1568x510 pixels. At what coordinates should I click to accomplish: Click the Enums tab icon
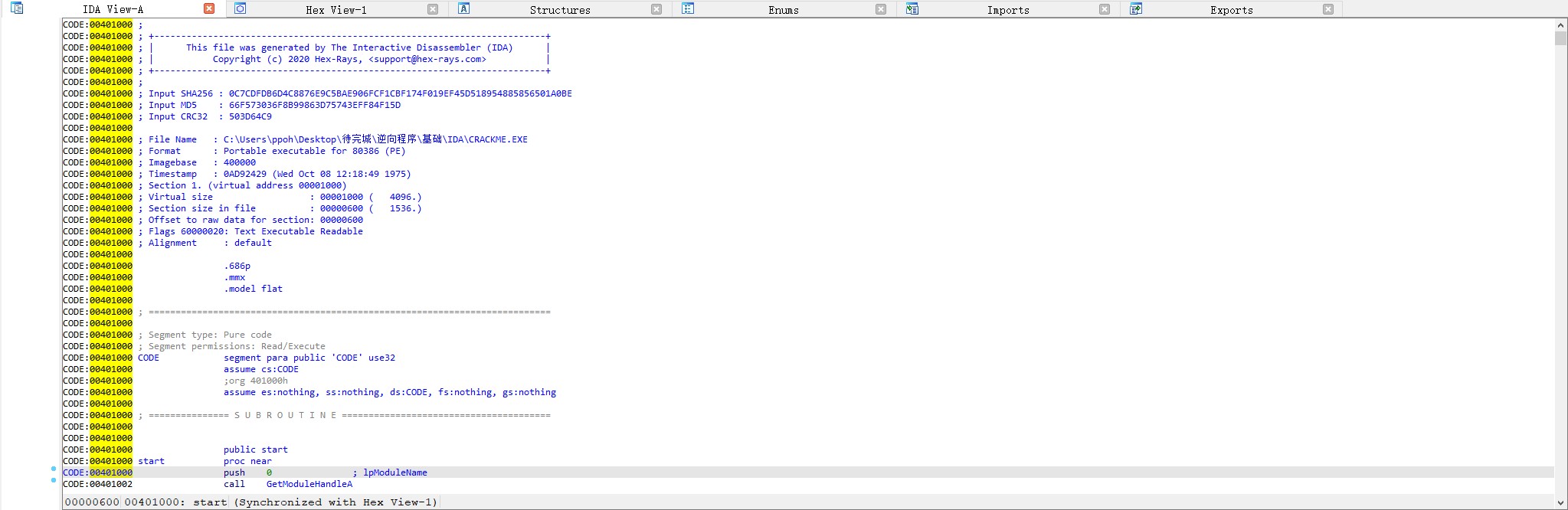688,8
